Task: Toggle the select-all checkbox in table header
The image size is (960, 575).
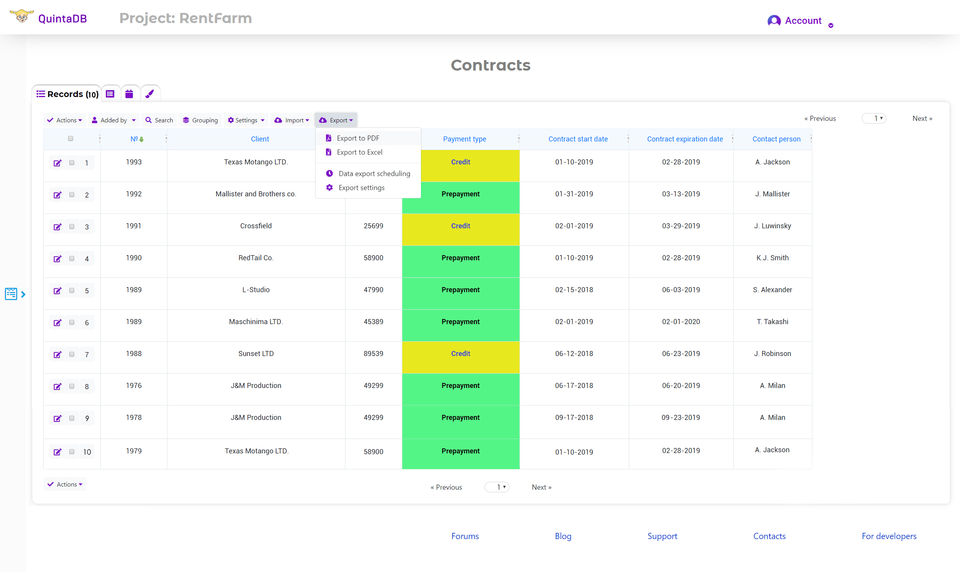Action: pos(71,139)
